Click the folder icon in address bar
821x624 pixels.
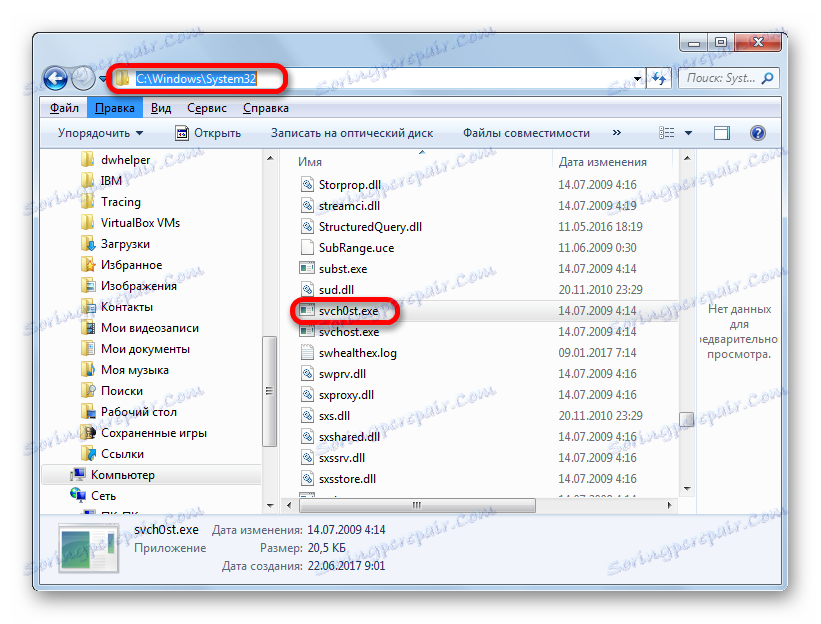tap(123, 79)
